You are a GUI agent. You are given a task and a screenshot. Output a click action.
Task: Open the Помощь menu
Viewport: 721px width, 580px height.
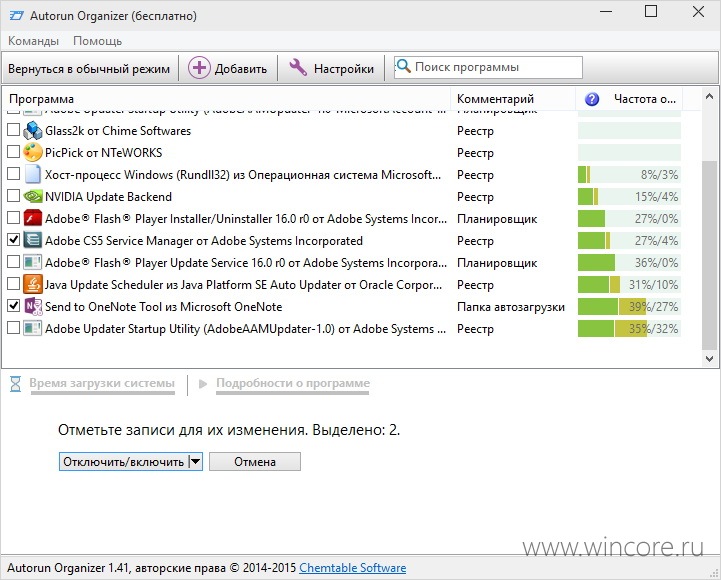(x=97, y=41)
